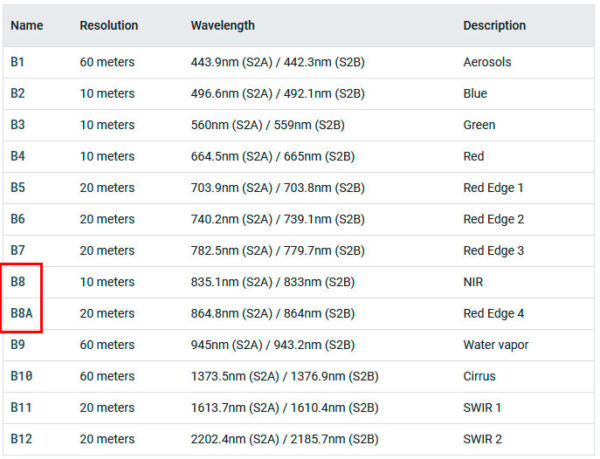This screenshot has height=459, width=600.
Task: Click the Red Edge 1 description
Action: 493,187
